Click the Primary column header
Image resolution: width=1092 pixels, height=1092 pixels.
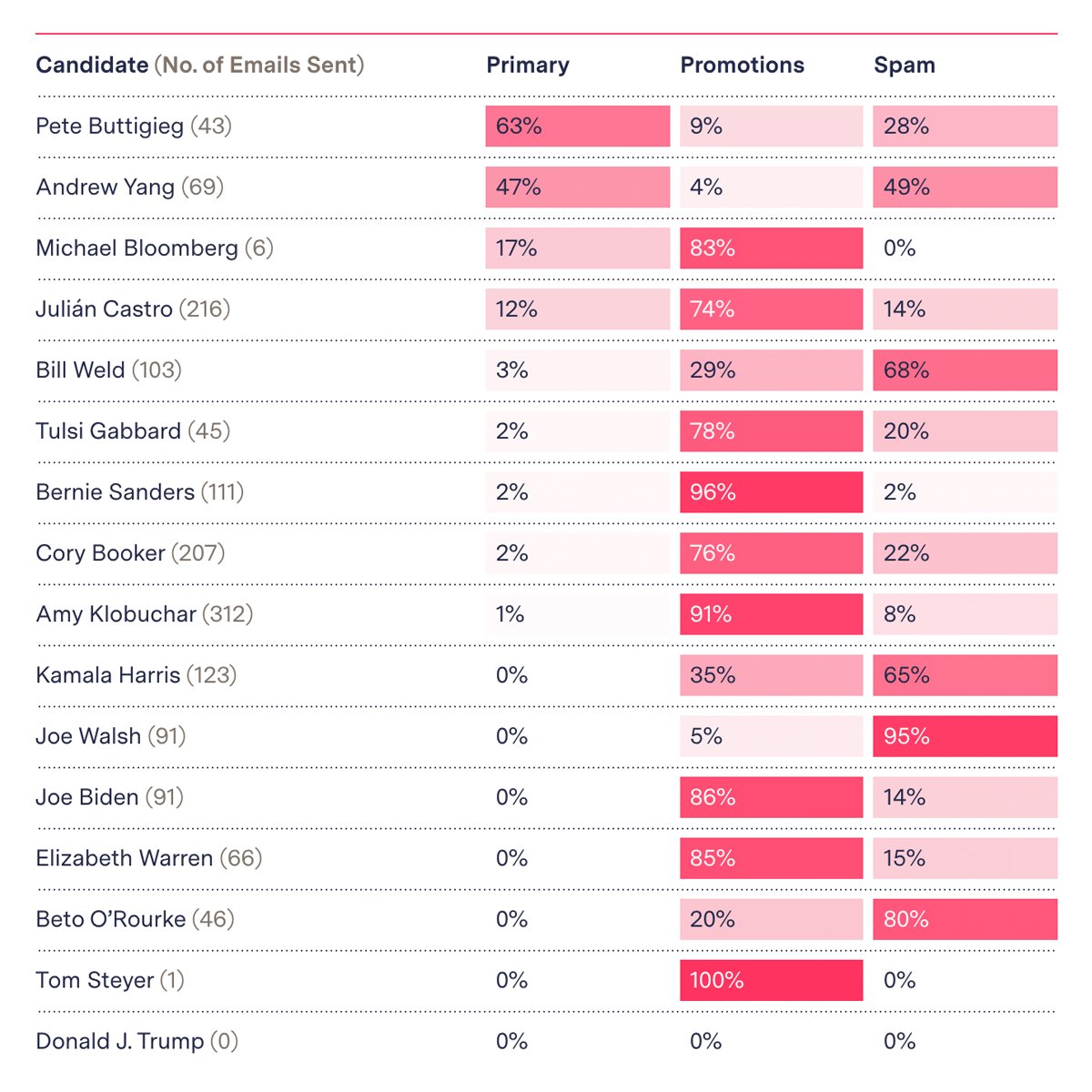click(x=528, y=66)
